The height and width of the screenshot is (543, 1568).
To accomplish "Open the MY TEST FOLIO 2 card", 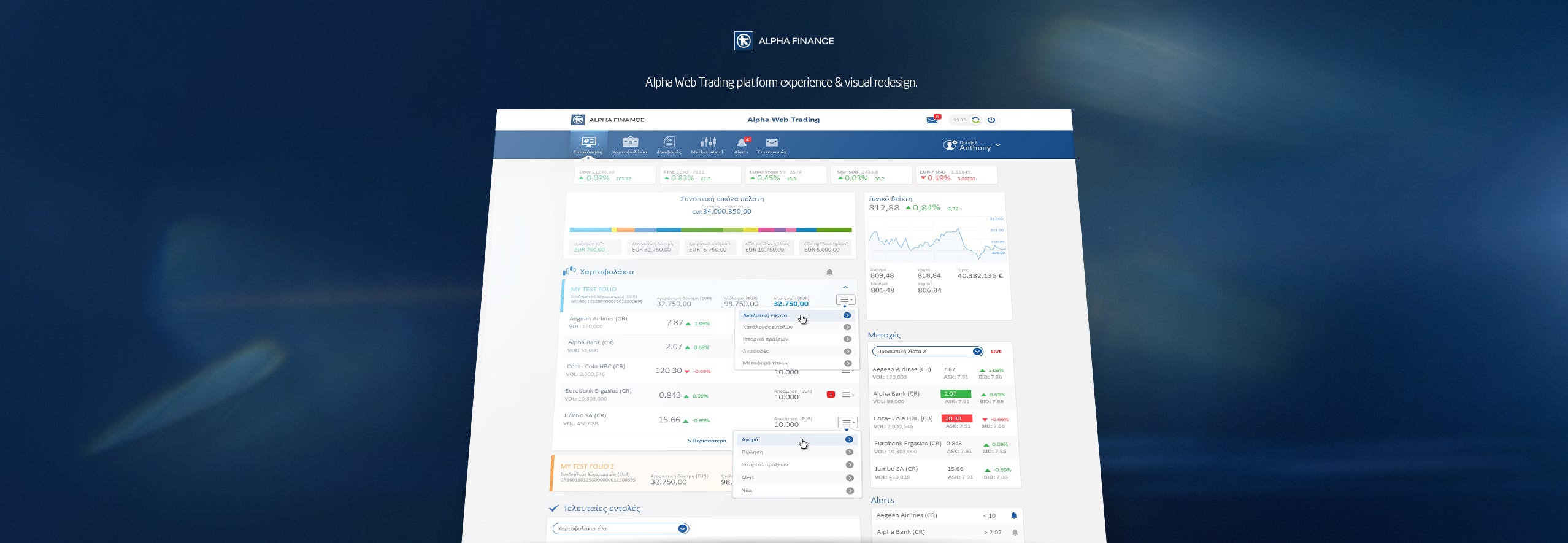I will click(642, 474).
